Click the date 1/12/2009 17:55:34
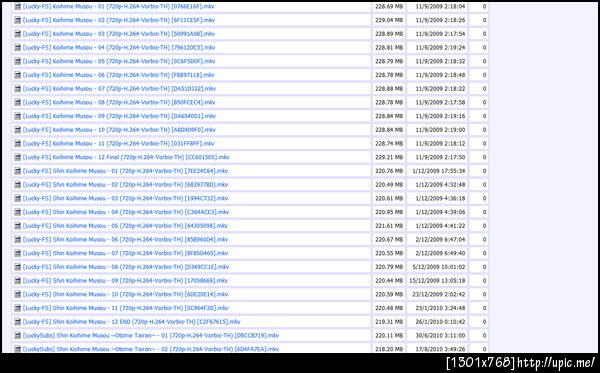The width and height of the screenshot is (600, 373). coord(439,171)
